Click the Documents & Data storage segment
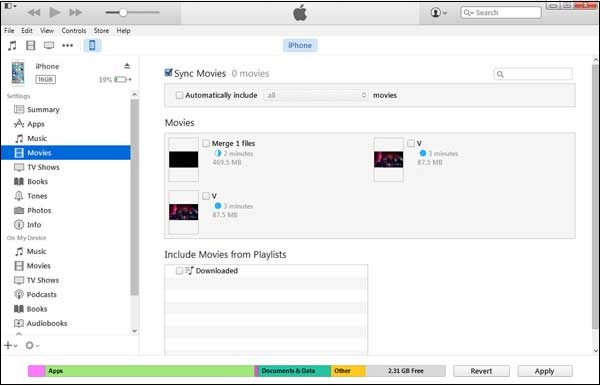Viewport: 600px width, 386px height. (295, 371)
